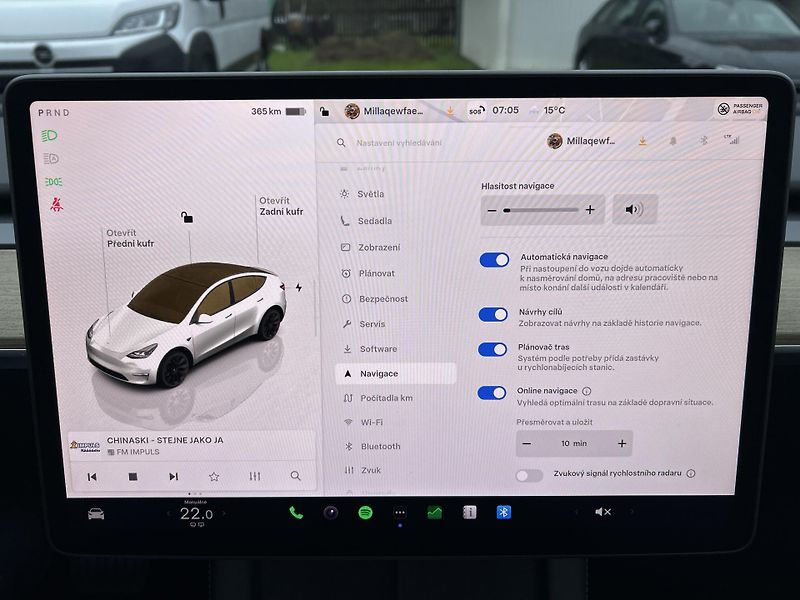The height and width of the screenshot is (600, 800).
Task: Lower cabin temperature left arrow
Action: point(169,514)
